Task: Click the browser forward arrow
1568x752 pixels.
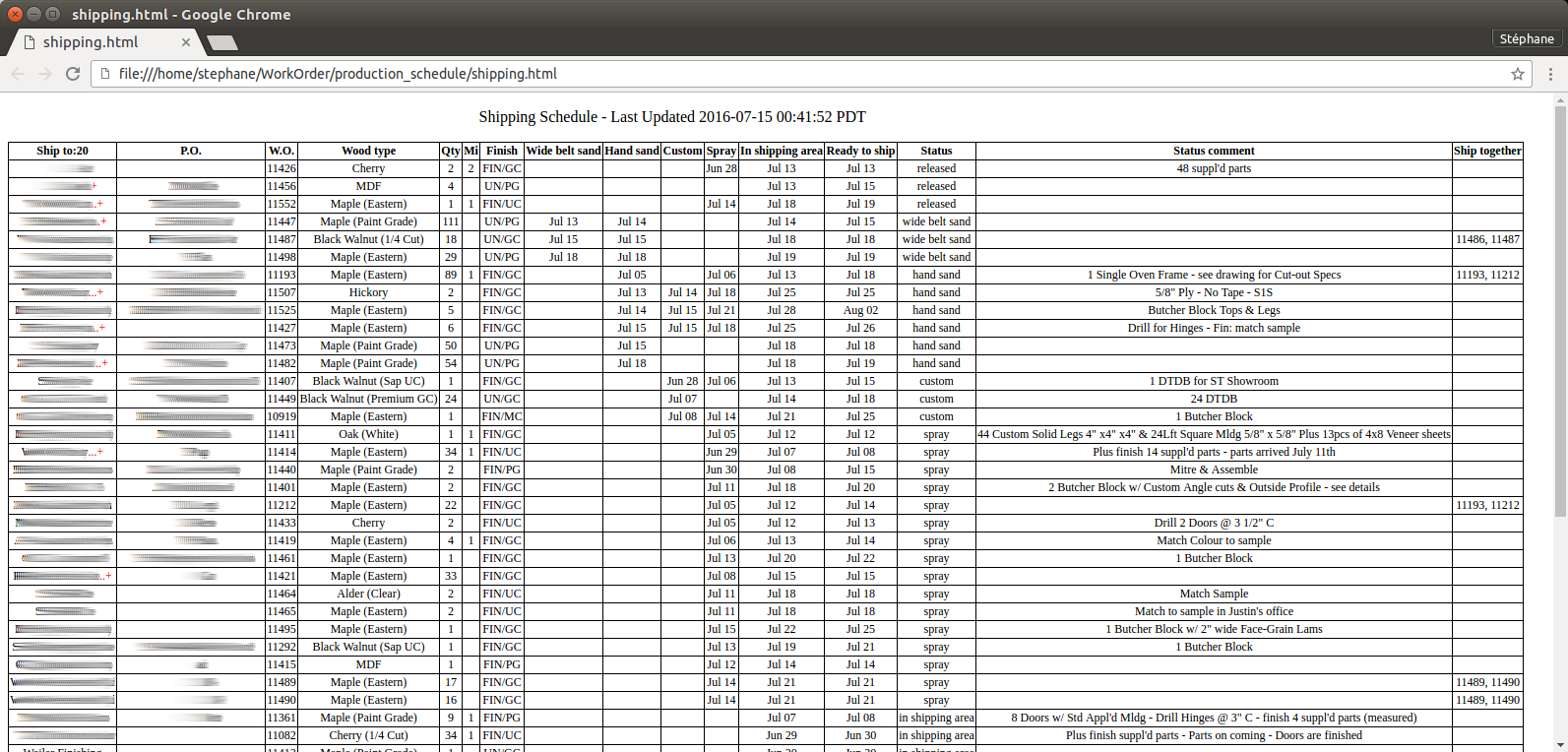Action: pyautogui.click(x=45, y=74)
